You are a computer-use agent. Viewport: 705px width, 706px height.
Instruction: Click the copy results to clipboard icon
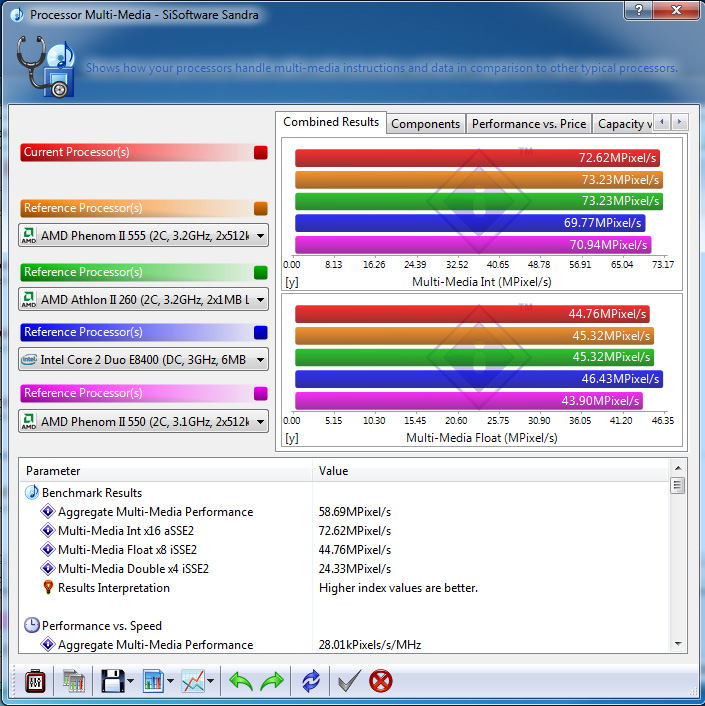tap(73, 681)
